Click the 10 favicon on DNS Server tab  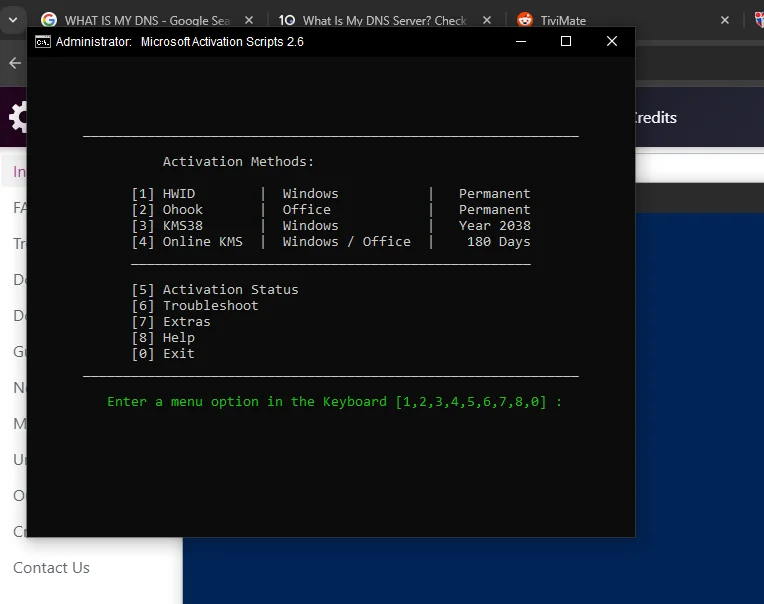tap(287, 20)
